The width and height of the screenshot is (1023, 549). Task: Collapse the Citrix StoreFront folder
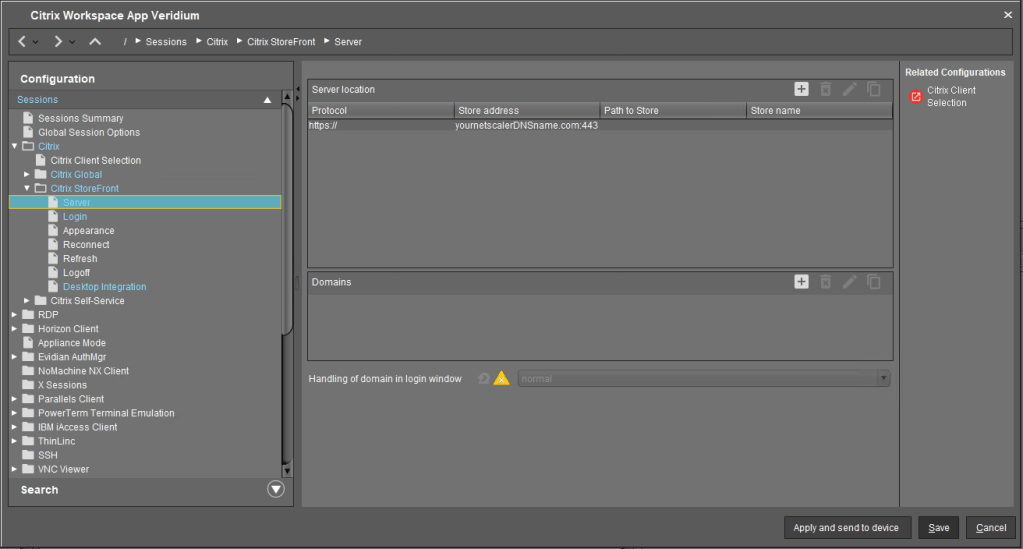pyautogui.click(x=27, y=188)
